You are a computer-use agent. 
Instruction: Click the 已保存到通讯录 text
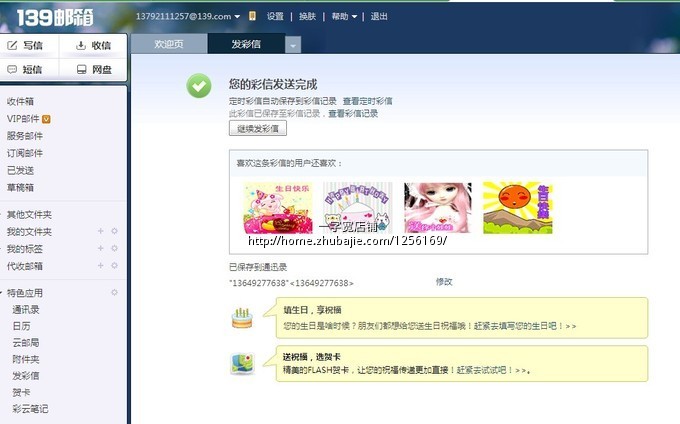point(258,267)
